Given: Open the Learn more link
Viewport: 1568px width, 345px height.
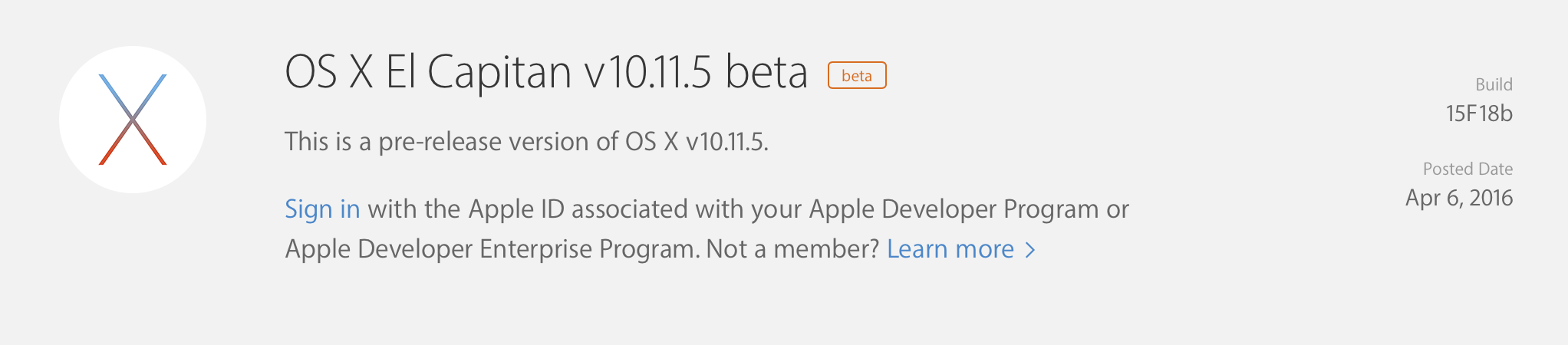Looking at the screenshot, I should click(x=950, y=249).
